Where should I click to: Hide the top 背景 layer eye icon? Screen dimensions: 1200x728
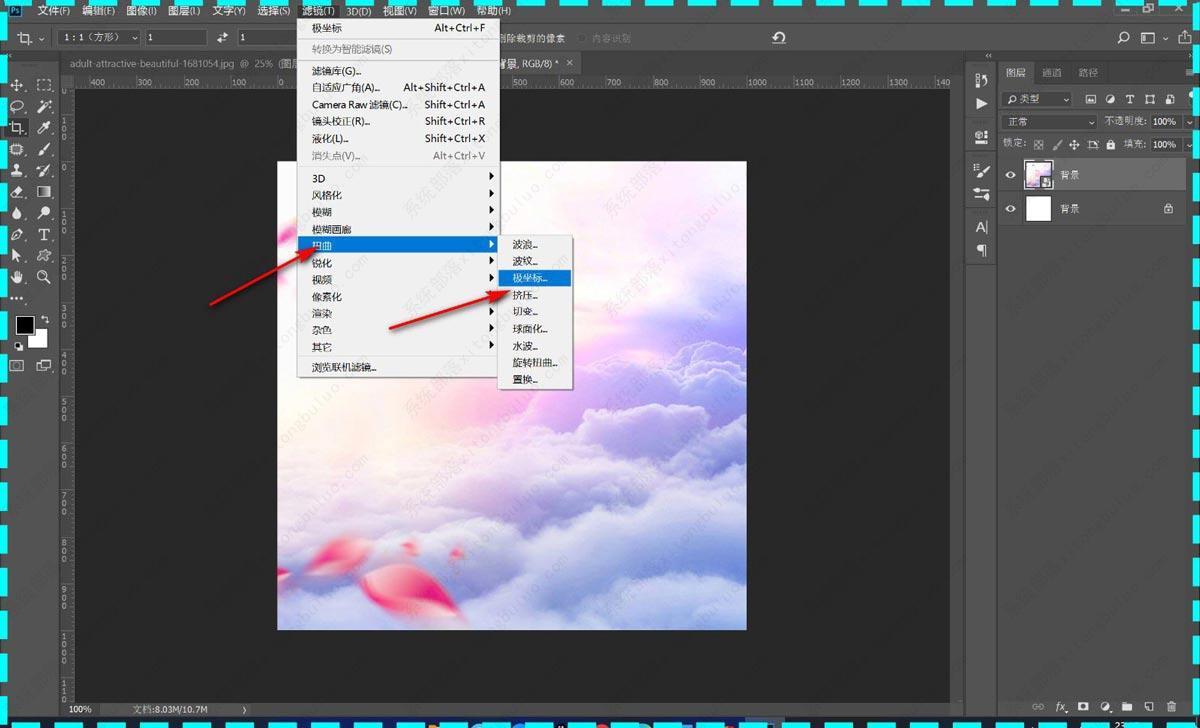(1011, 175)
